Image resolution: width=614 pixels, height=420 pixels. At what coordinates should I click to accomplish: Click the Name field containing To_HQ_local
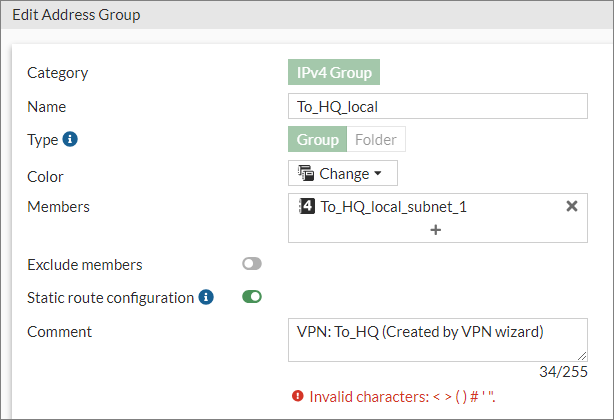click(x=438, y=106)
